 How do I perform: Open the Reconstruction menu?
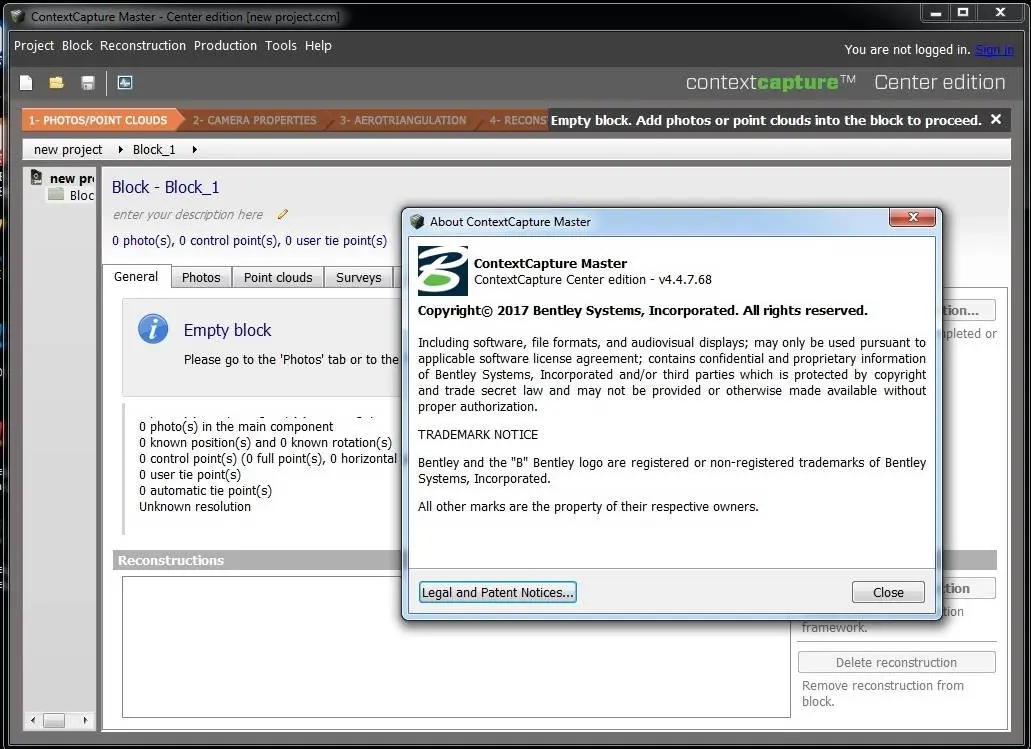[143, 45]
